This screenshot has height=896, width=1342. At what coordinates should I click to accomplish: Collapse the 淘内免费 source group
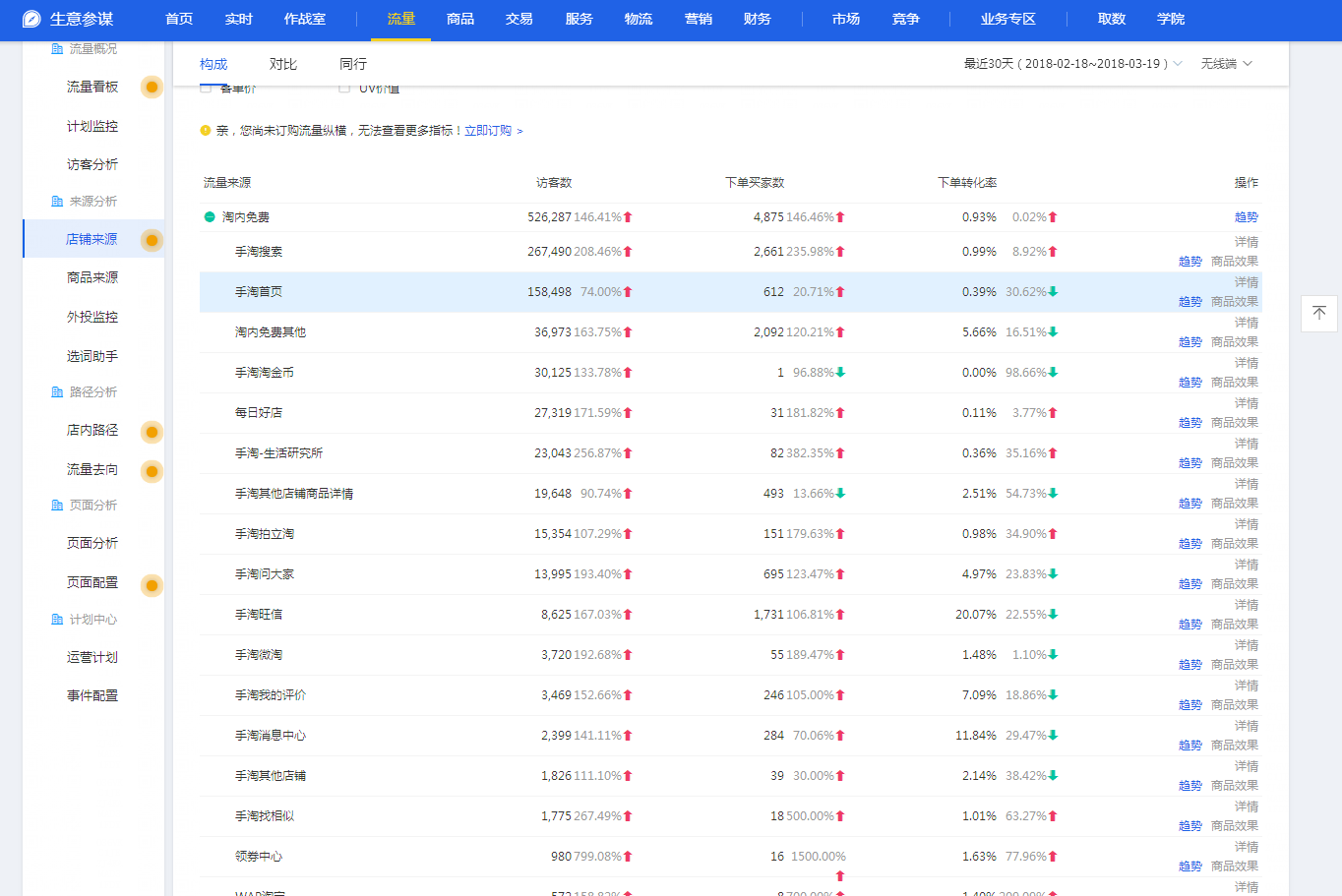tap(210, 216)
